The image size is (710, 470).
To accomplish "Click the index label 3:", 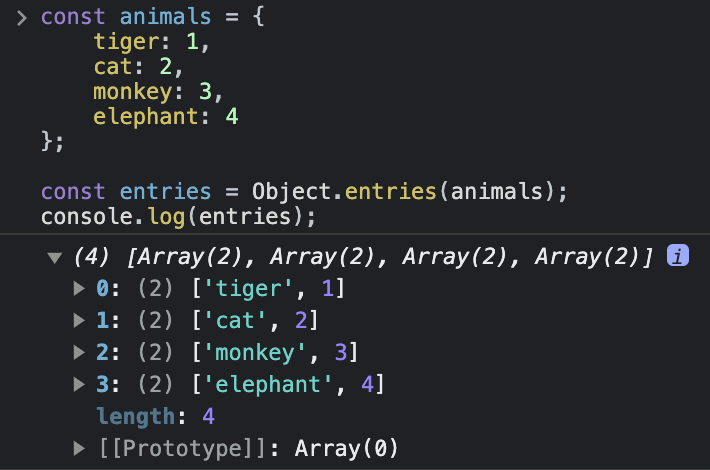I will click(108, 384).
